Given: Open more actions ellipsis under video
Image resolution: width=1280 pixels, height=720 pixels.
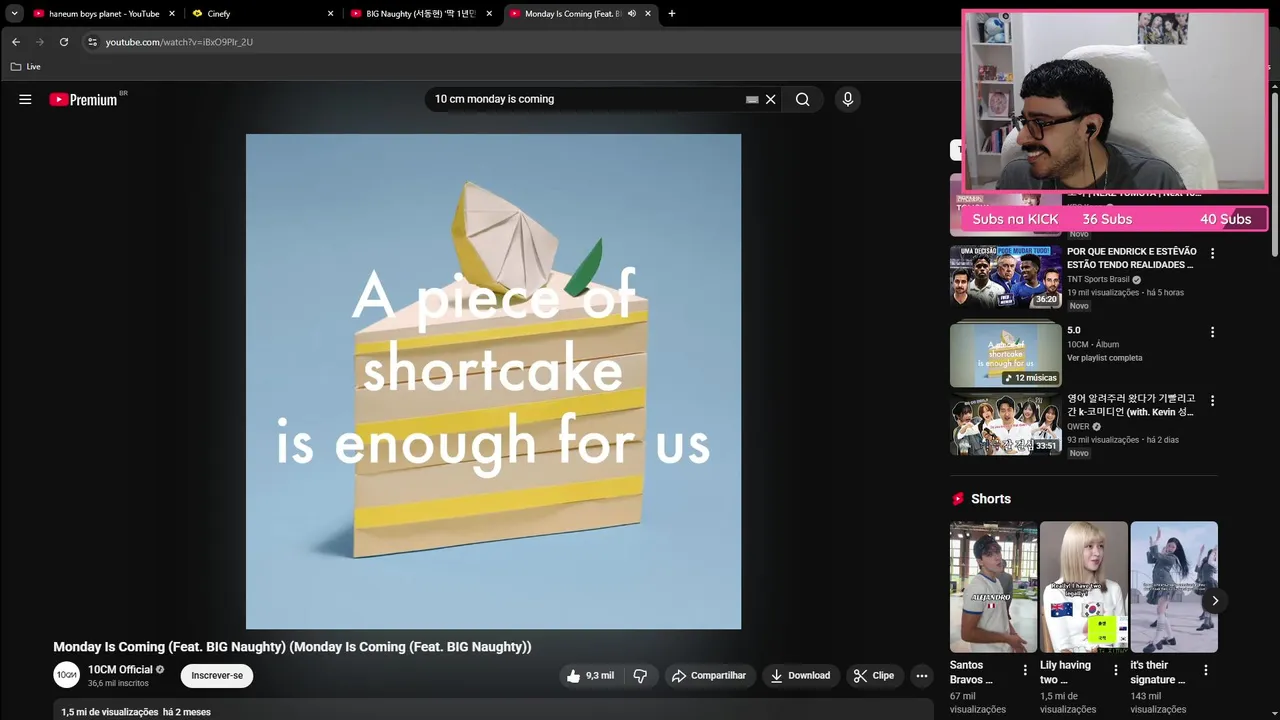Looking at the screenshot, I should coord(922,676).
